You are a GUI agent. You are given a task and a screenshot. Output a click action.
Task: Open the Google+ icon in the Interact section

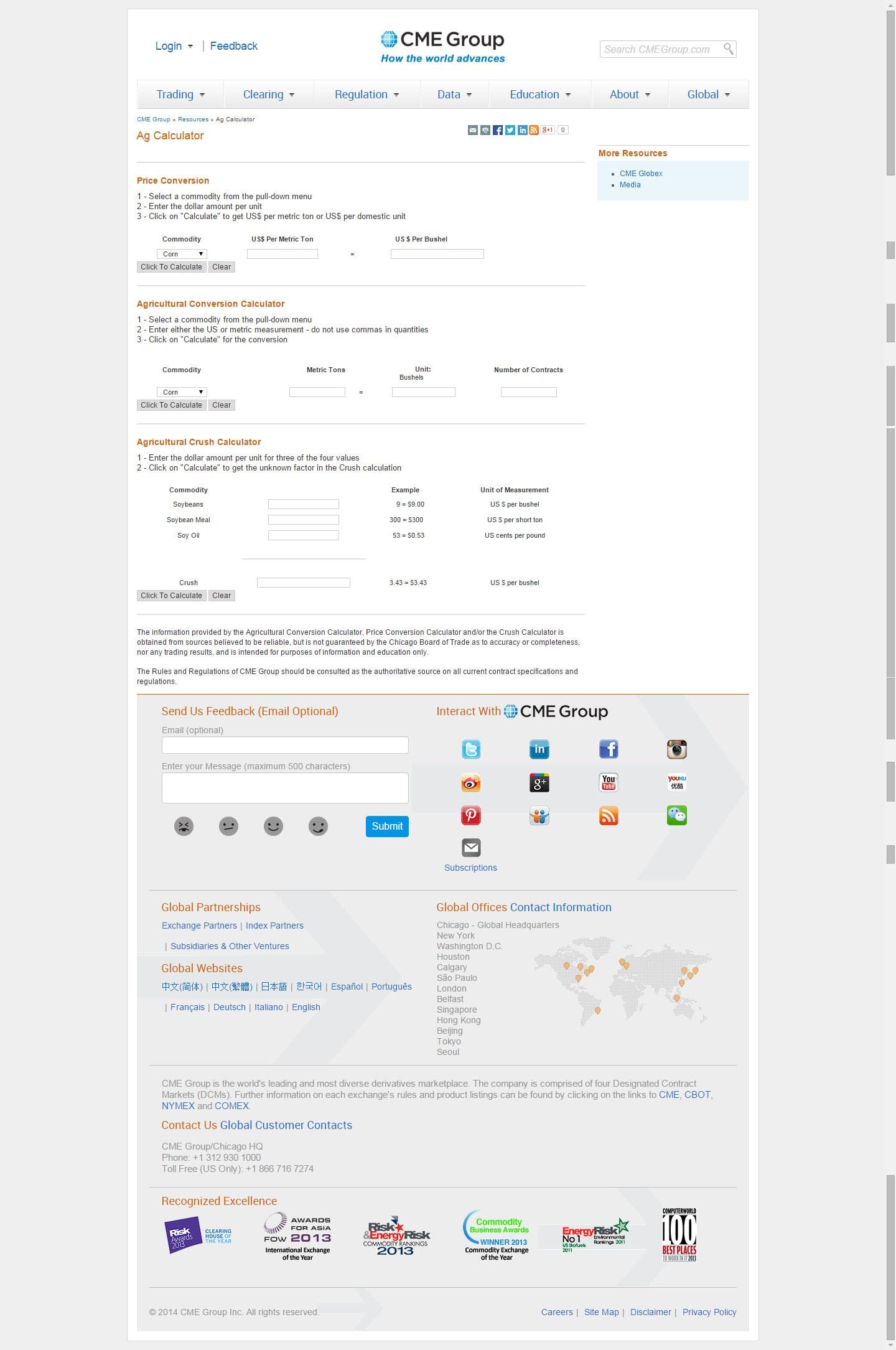539,782
